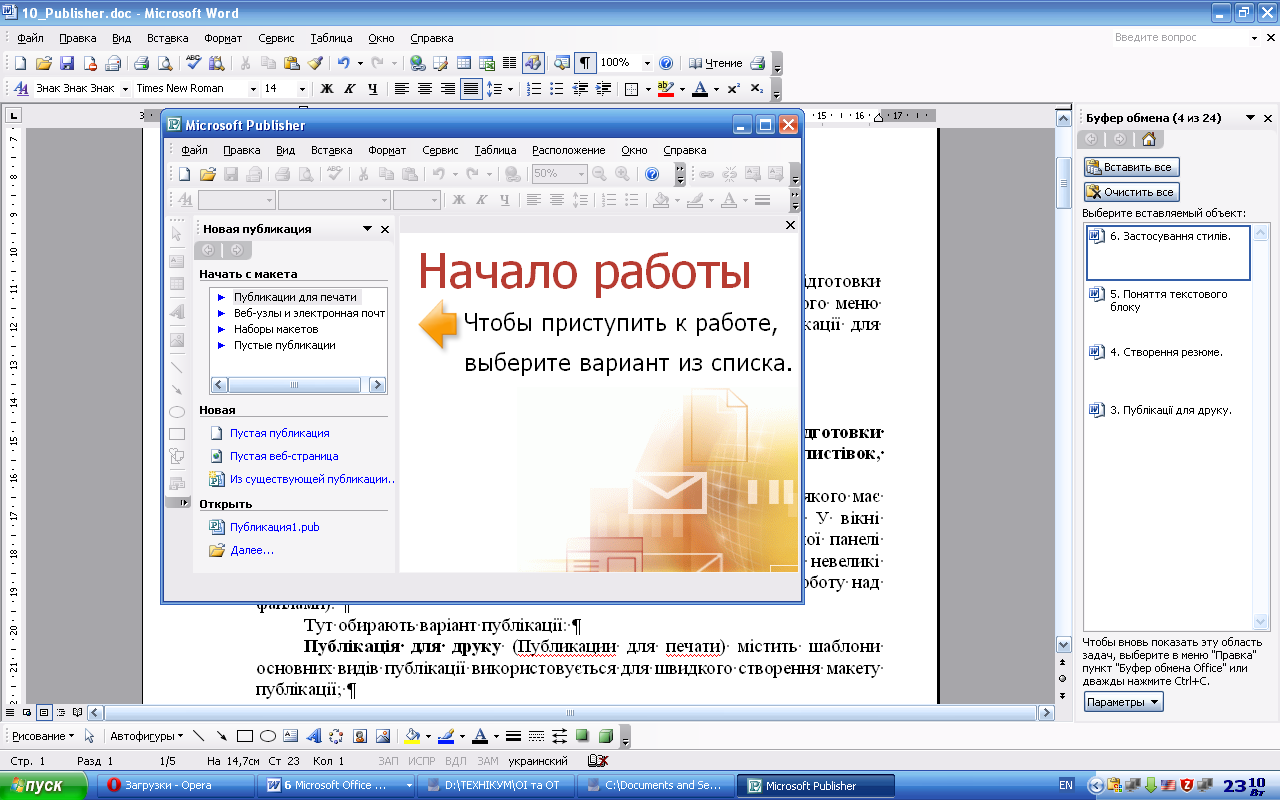Toggle show paragraph marks (¶) button
1280x800 pixels.
click(x=585, y=63)
